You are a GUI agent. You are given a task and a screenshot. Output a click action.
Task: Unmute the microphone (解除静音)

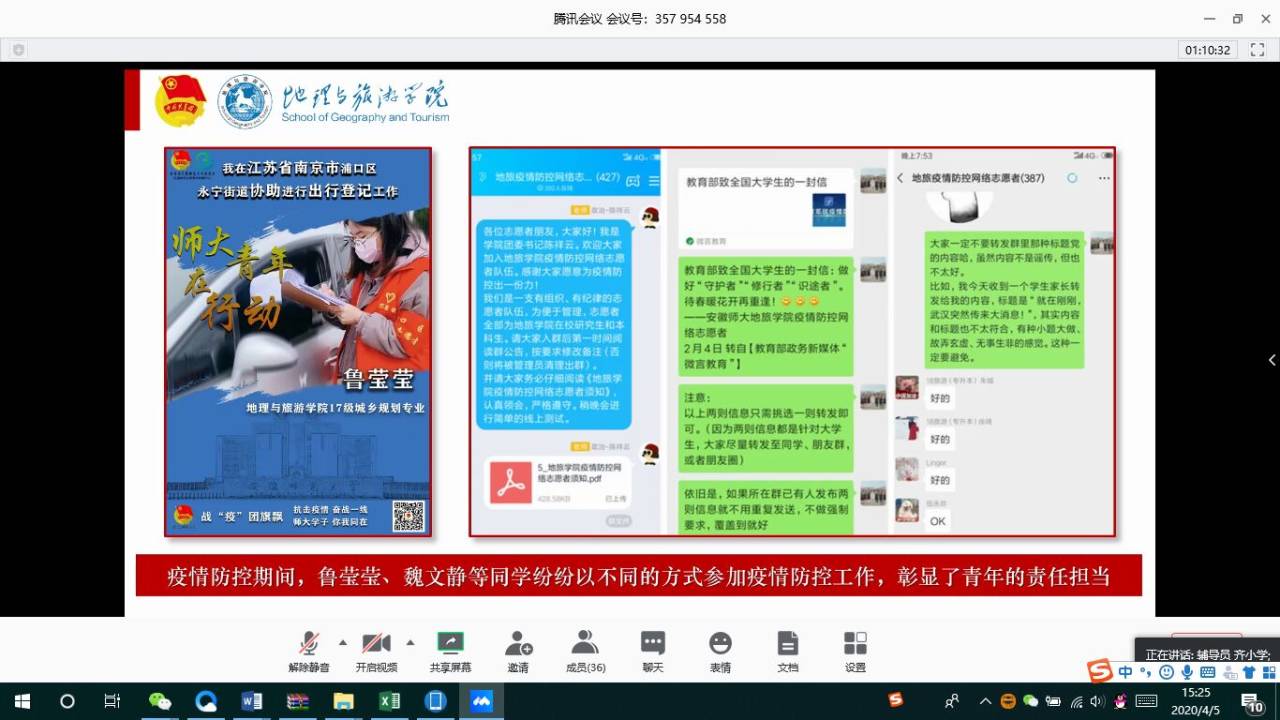point(309,643)
